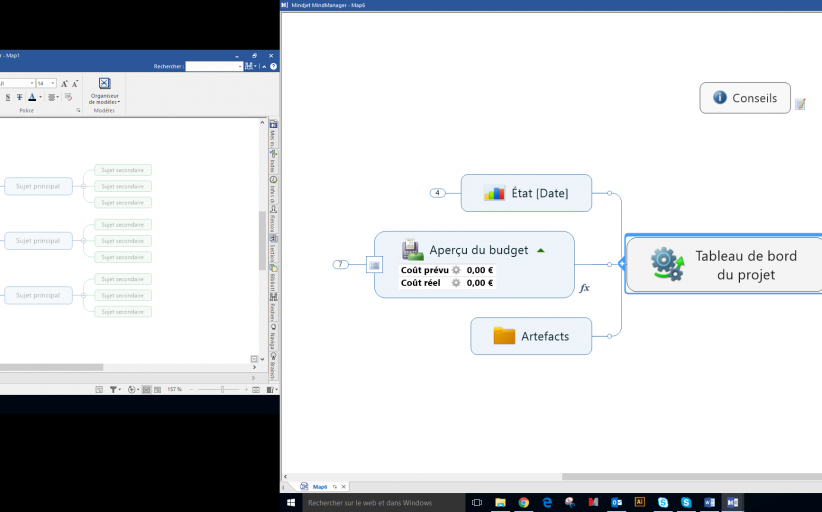Click the increase font size icon
This screenshot has height=512, width=822.
(x=64, y=83)
